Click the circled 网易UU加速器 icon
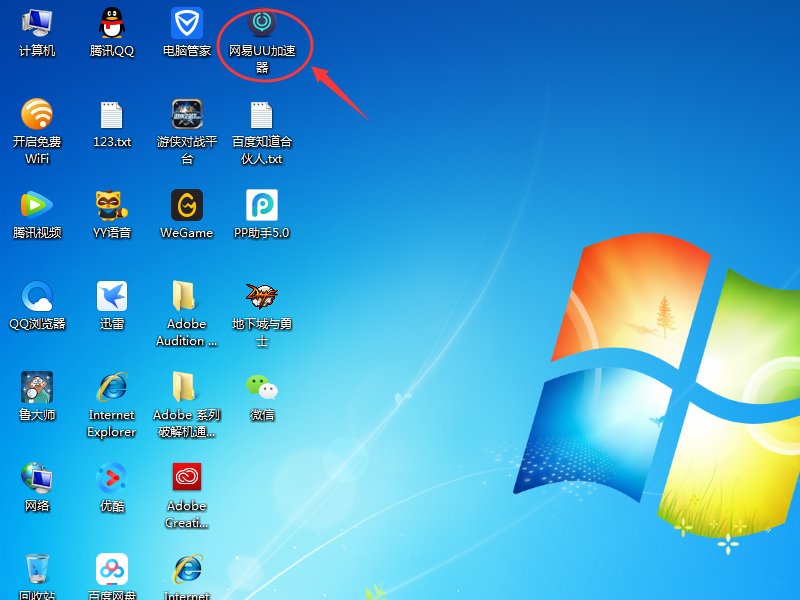 click(262, 24)
